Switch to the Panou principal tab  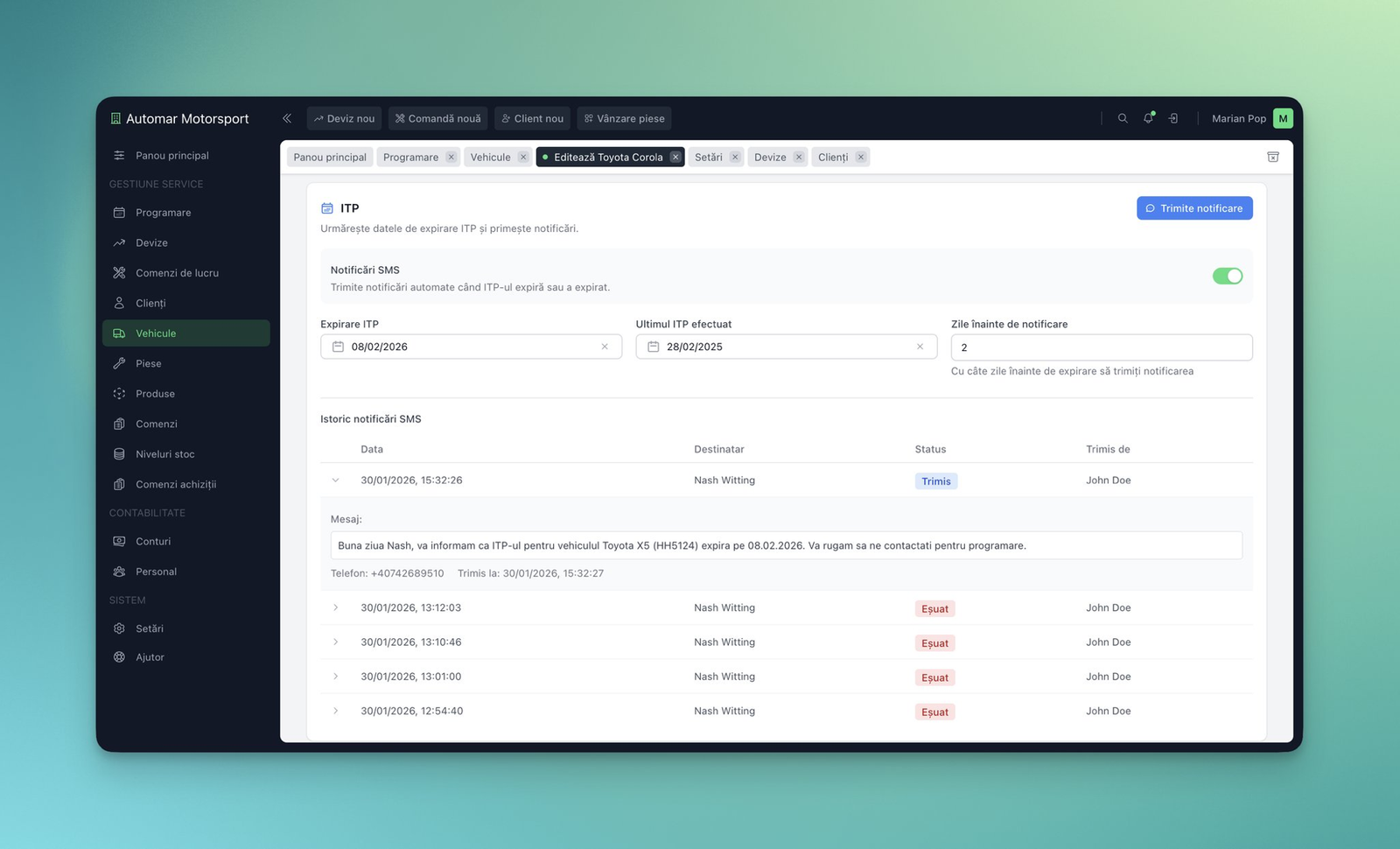coord(330,158)
